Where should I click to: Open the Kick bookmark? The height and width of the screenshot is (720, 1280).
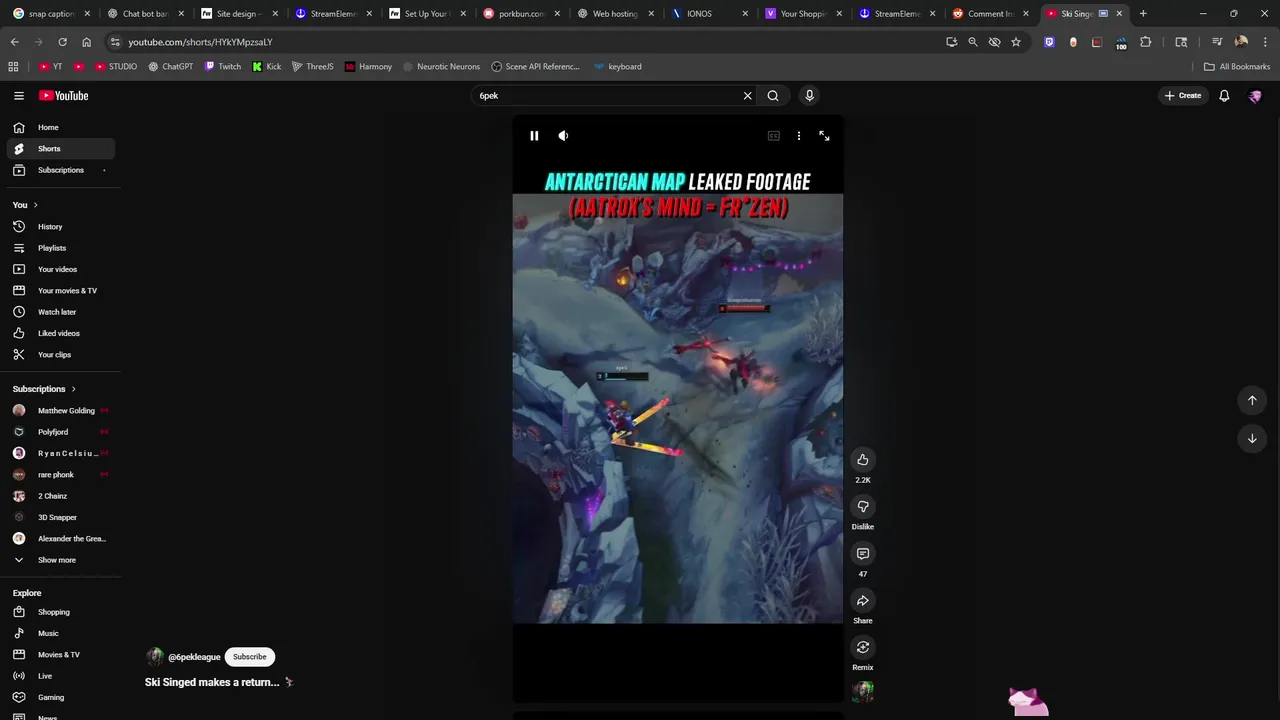pos(267,67)
